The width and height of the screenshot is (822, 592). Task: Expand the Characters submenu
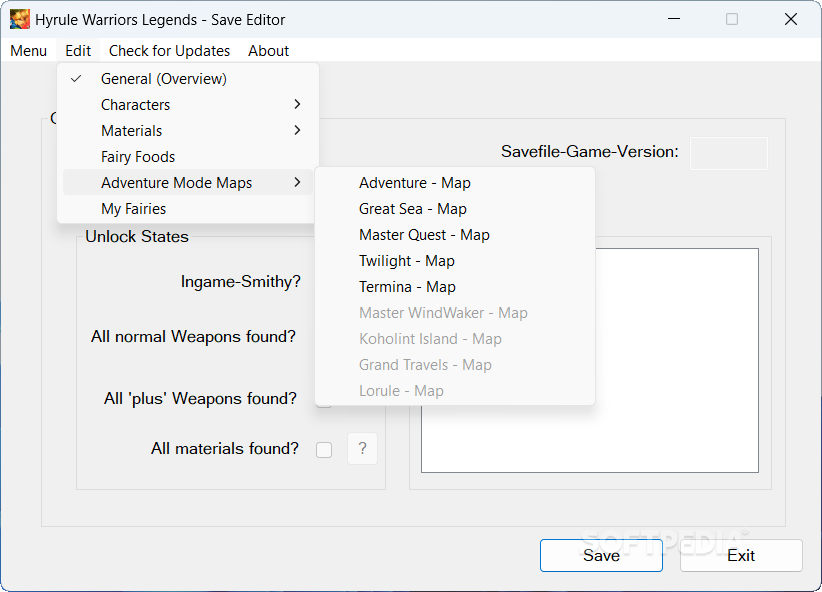(188, 105)
